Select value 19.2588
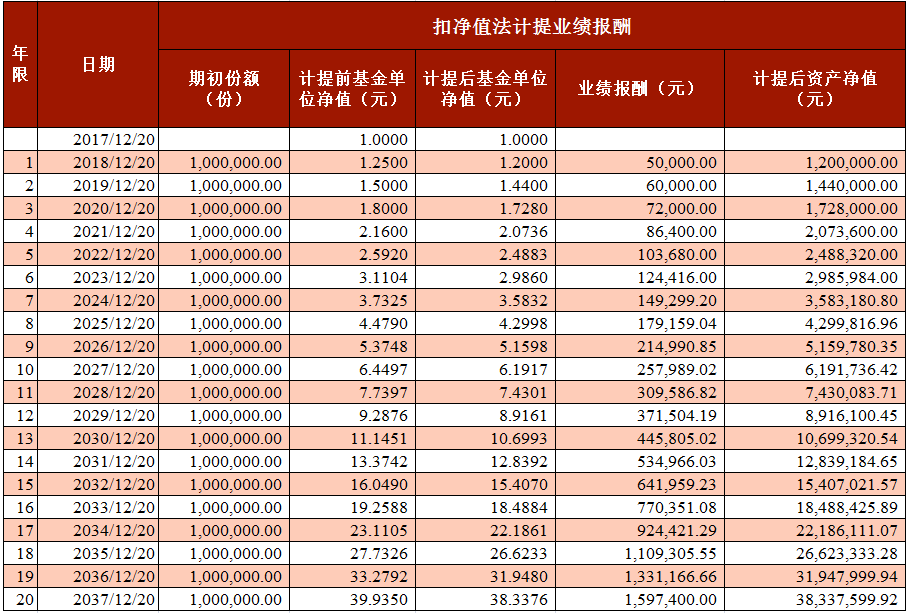 point(352,508)
